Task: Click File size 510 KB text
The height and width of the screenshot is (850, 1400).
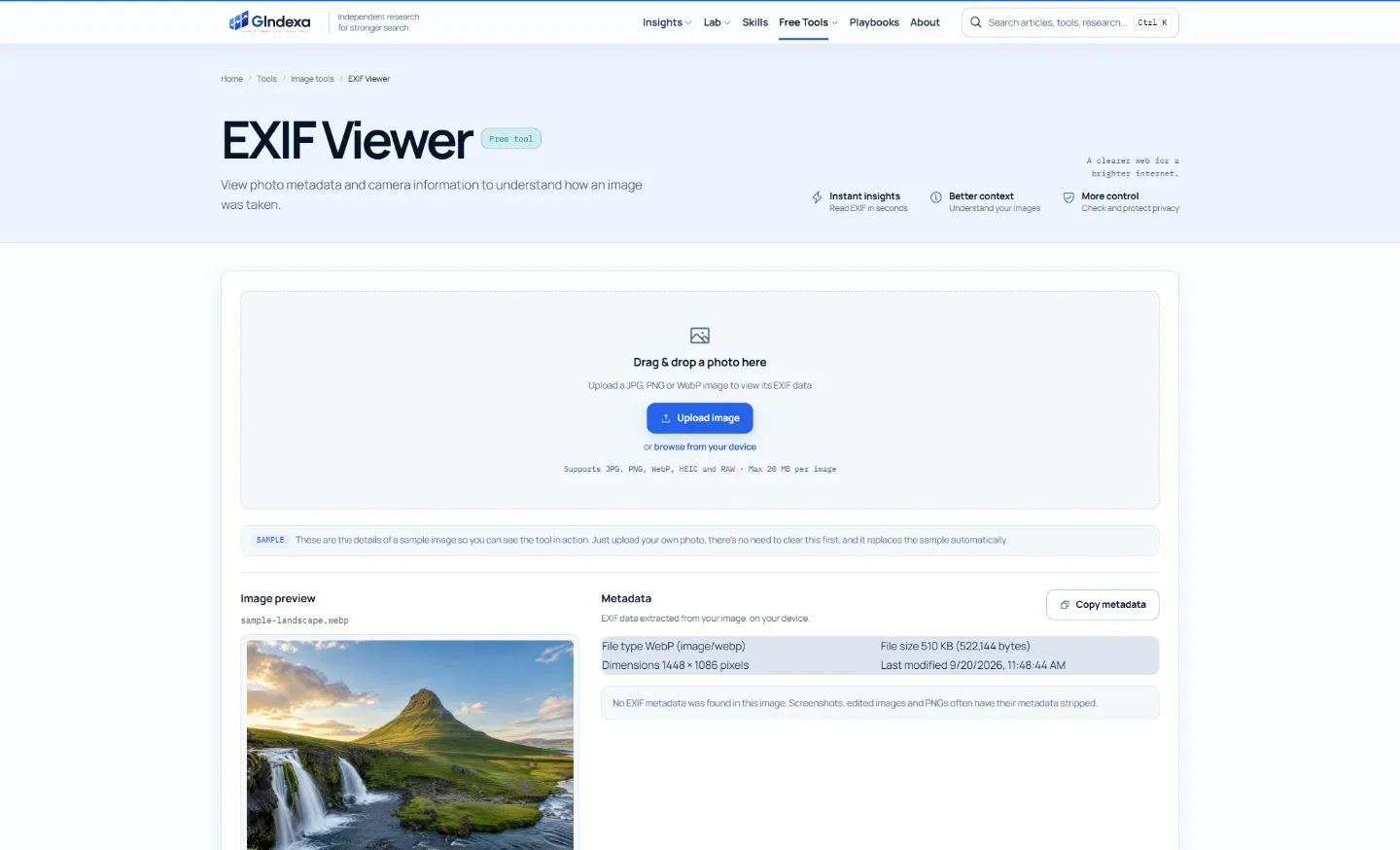Action: (x=955, y=646)
